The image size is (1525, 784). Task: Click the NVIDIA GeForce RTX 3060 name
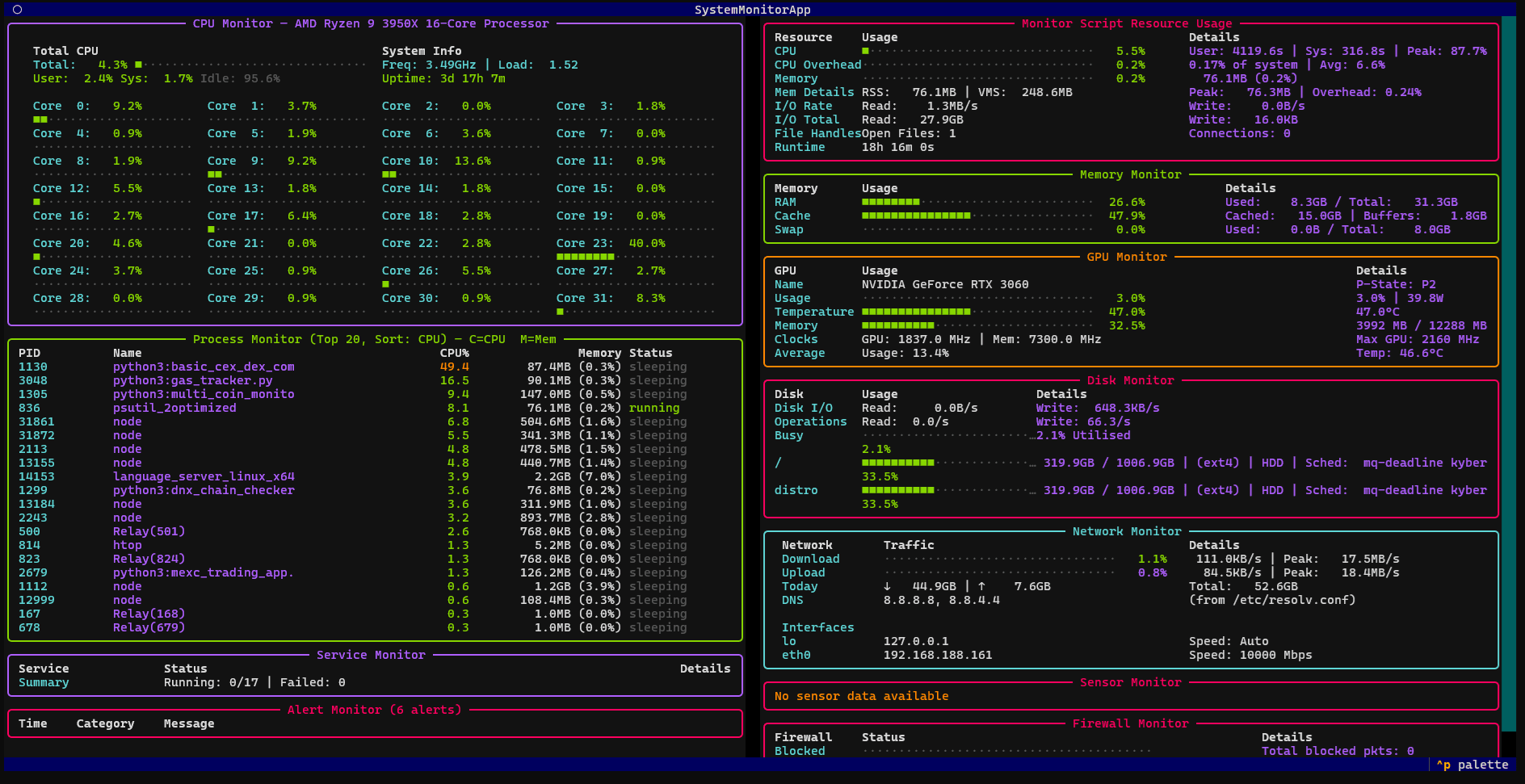[945, 284]
